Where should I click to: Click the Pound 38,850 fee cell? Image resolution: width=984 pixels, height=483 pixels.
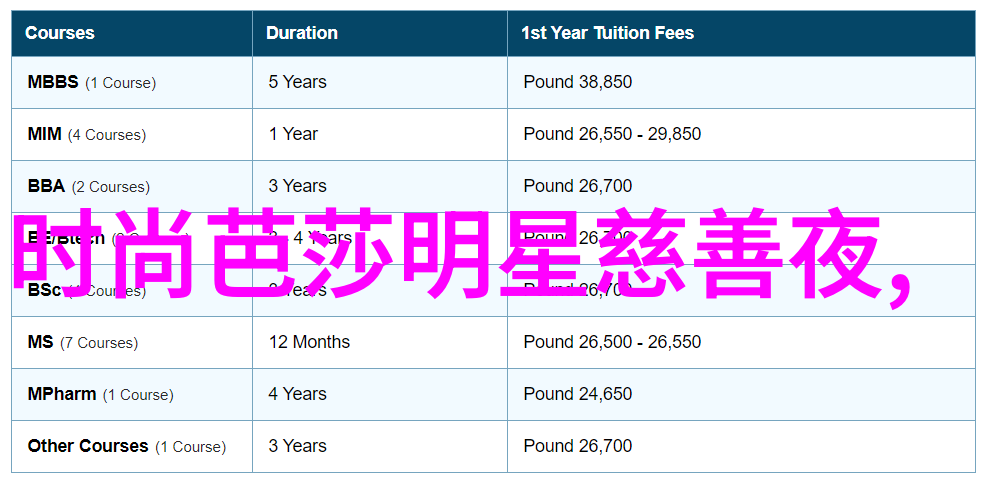point(578,82)
